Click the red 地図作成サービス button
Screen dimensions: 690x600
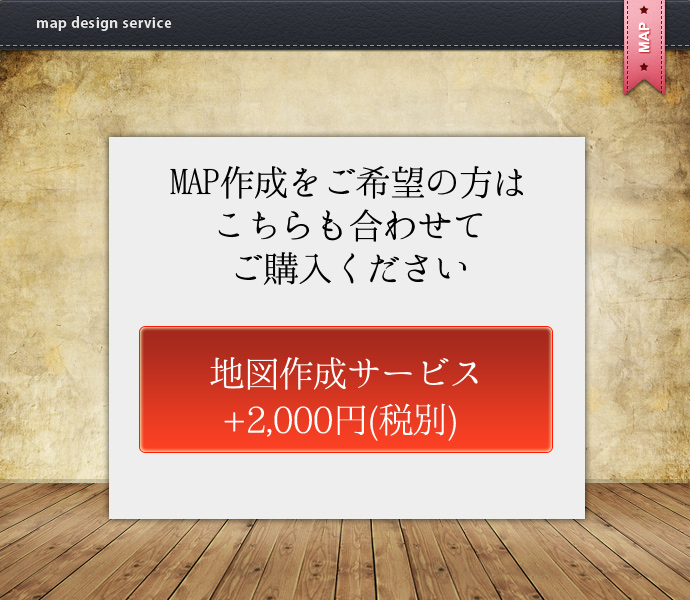[x=345, y=390]
